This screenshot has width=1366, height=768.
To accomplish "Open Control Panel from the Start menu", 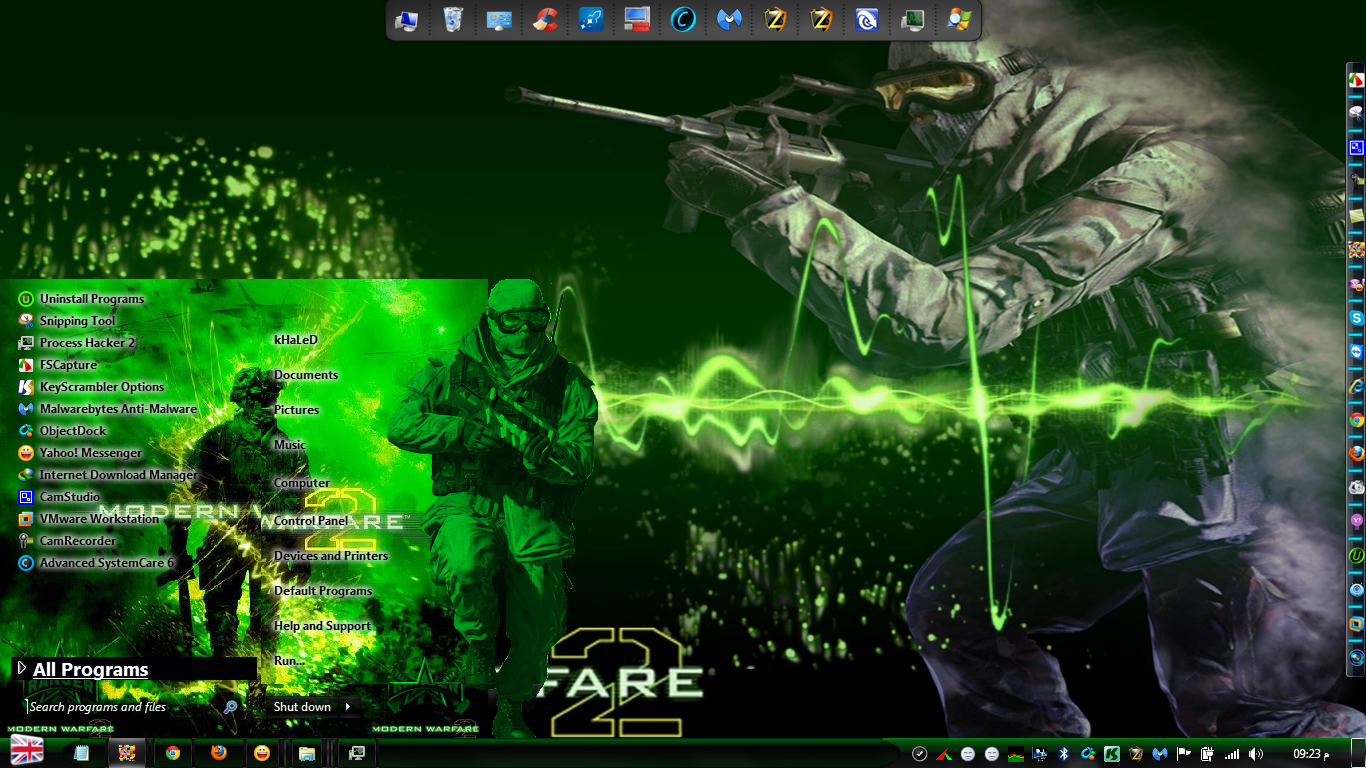I will click(311, 521).
